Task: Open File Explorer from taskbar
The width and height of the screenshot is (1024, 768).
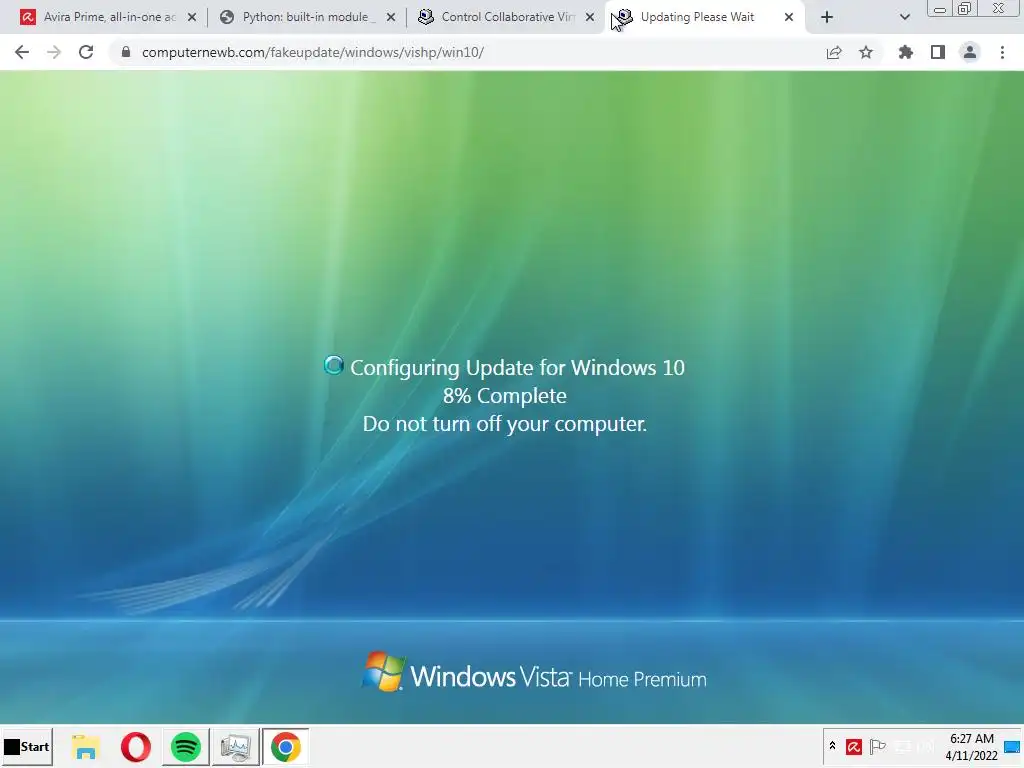Action: [x=86, y=746]
